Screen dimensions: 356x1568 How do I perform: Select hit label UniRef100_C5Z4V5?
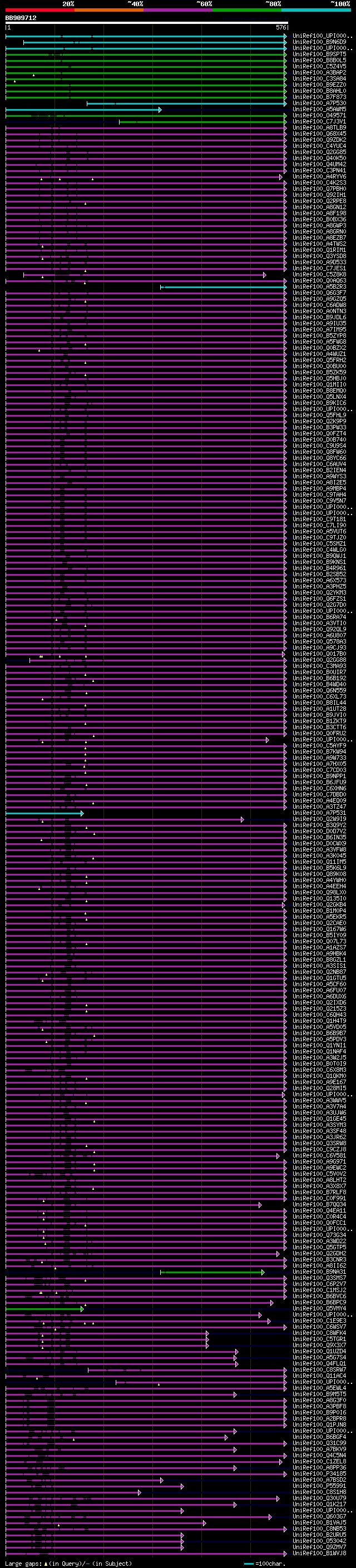319,66
